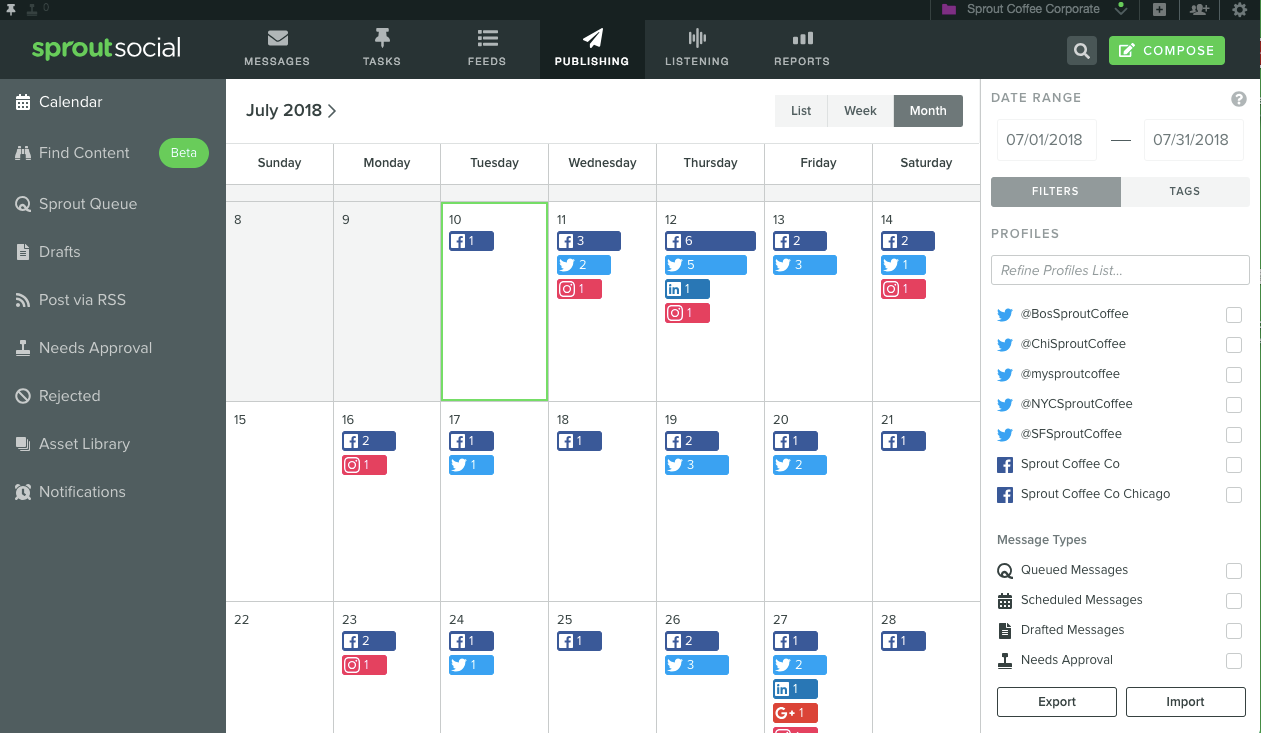
Task: Click the green Compose button
Action: point(1167,51)
